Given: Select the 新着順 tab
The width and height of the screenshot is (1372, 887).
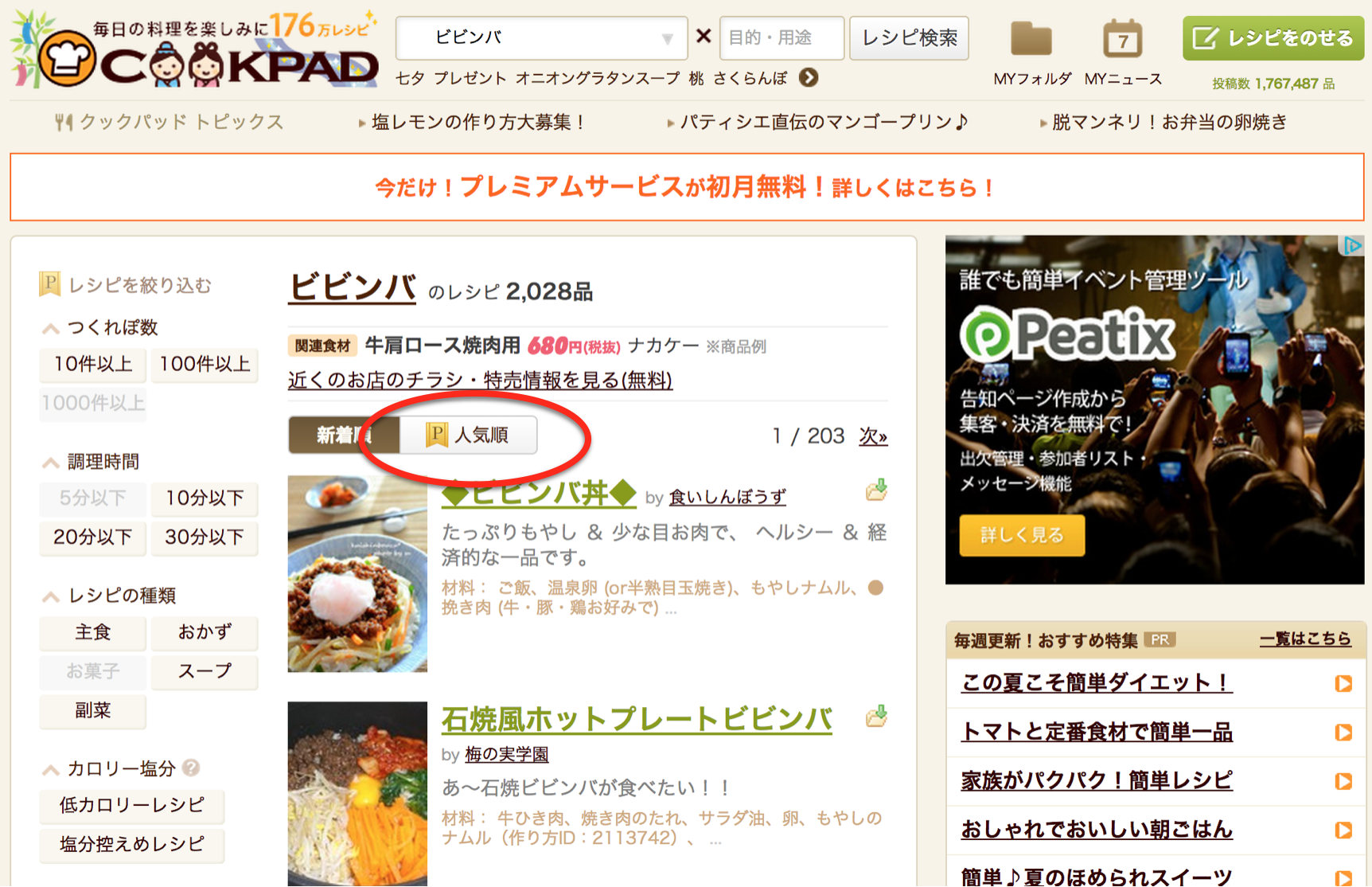Looking at the screenshot, I should [344, 435].
